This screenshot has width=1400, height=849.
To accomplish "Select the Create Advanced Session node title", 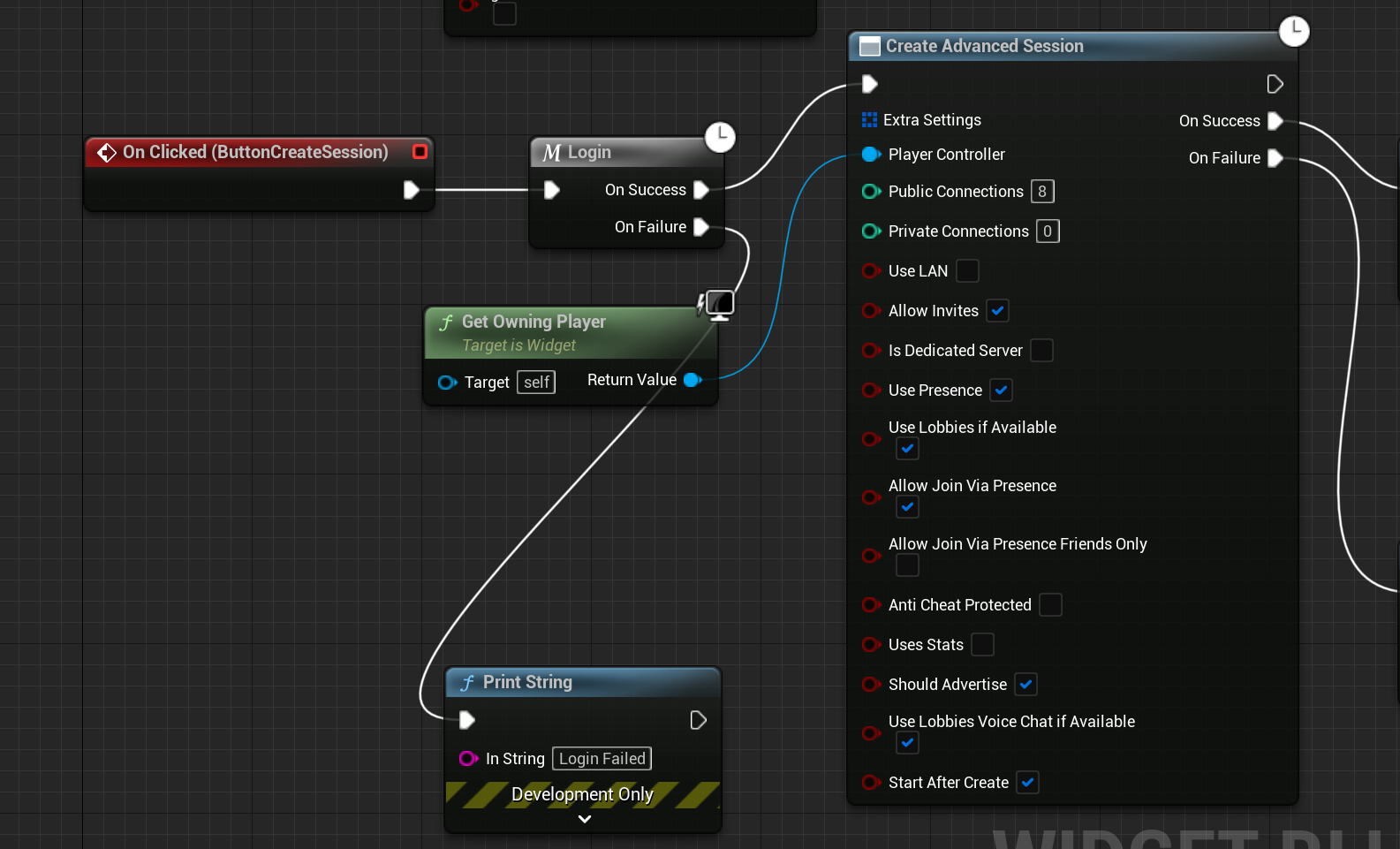I will click(x=984, y=46).
